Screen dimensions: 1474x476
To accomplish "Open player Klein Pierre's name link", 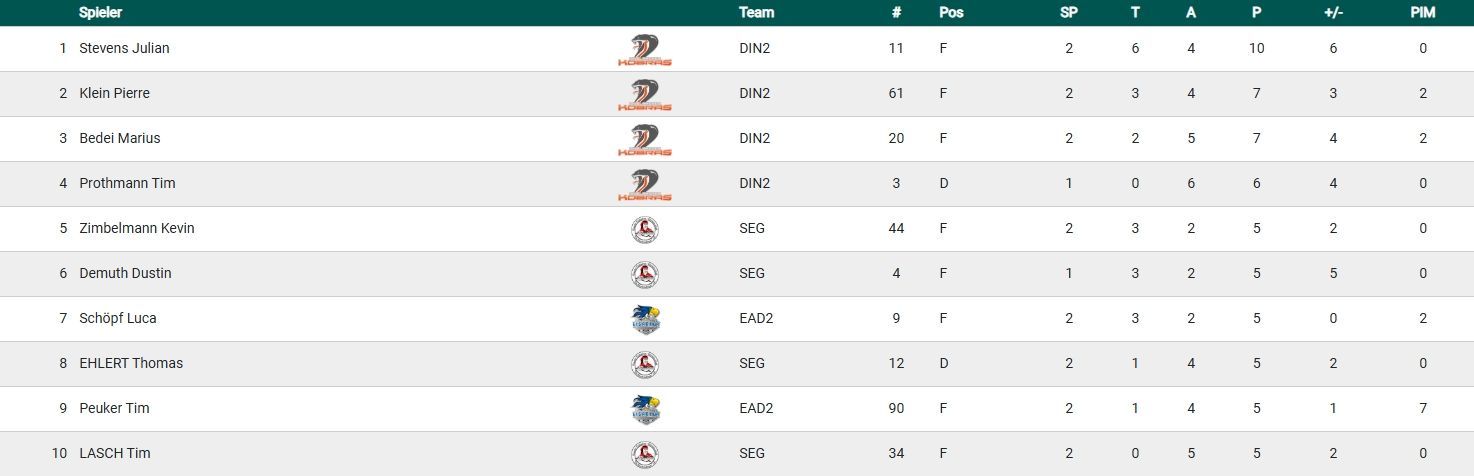I will point(114,93).
